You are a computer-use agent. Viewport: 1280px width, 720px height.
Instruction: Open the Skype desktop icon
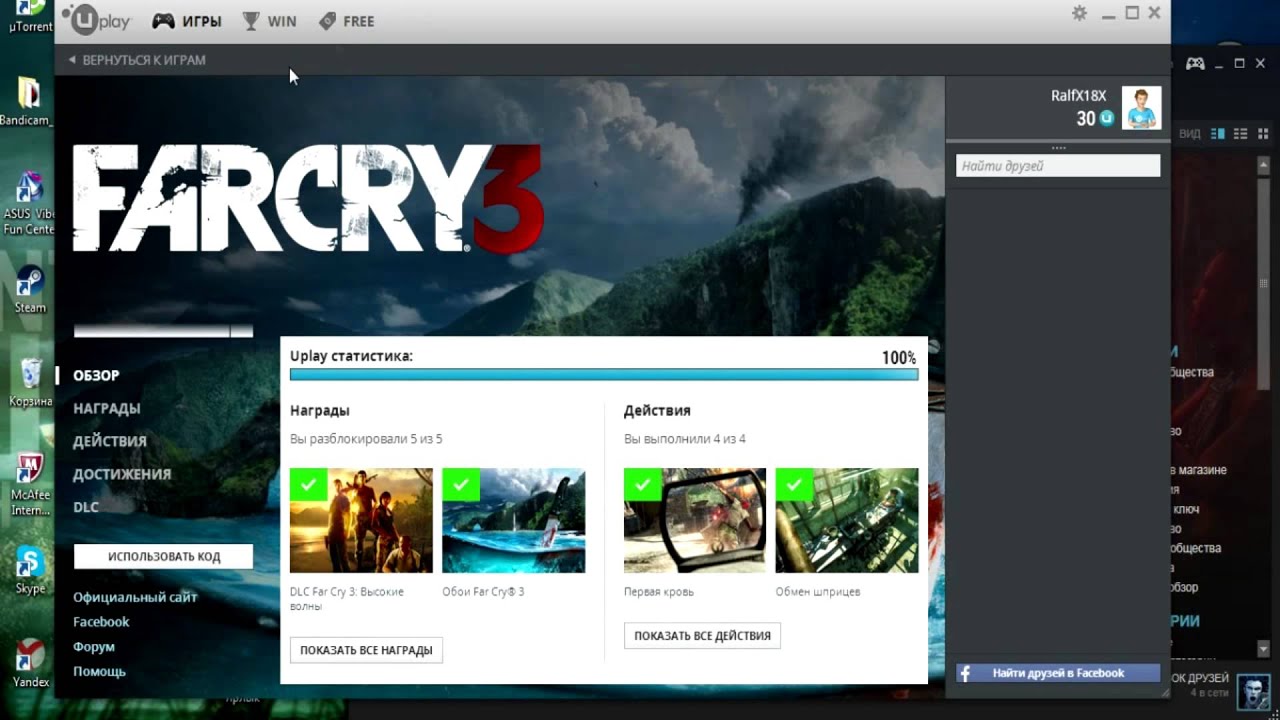click(30, 570)
